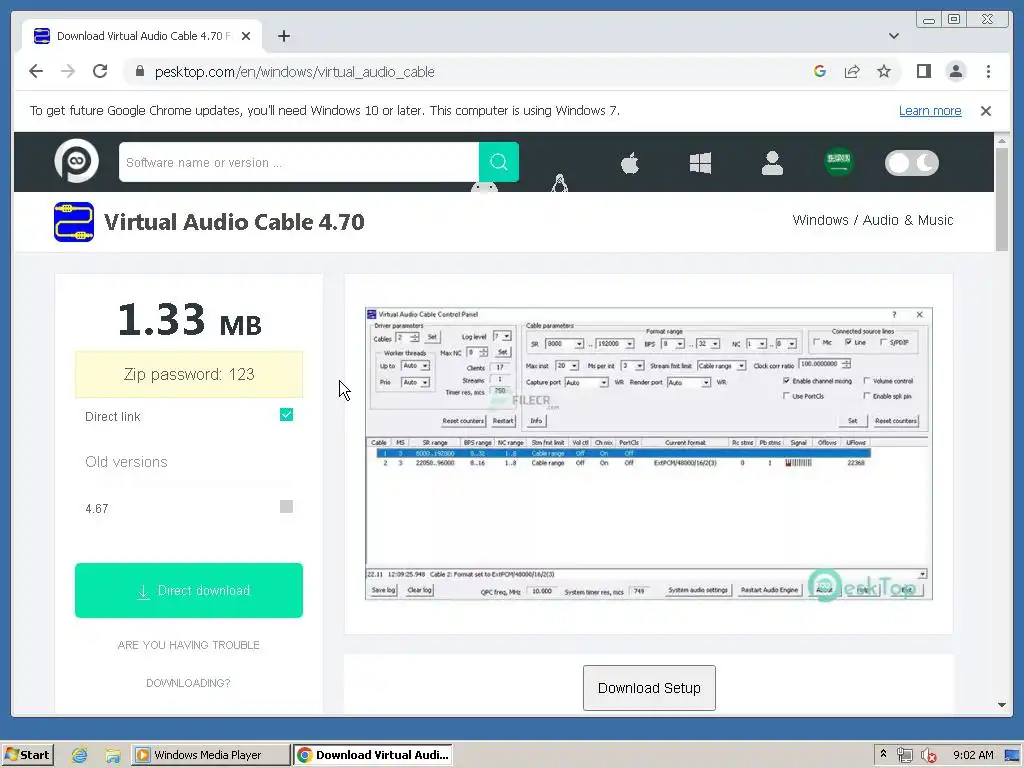Click the browser forward arrow
This screenshot has width=1024, height=768.
click(x=68, y=71)
